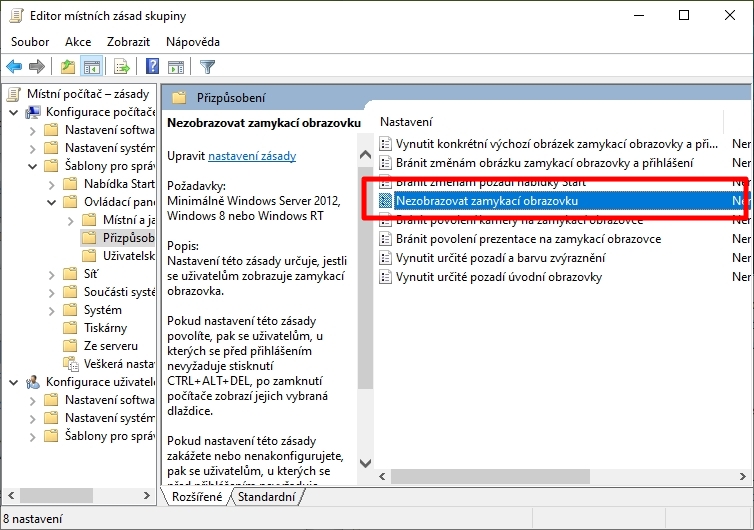Click the Místní počítač – zásady scroll icon

click(x=14, y=94)
